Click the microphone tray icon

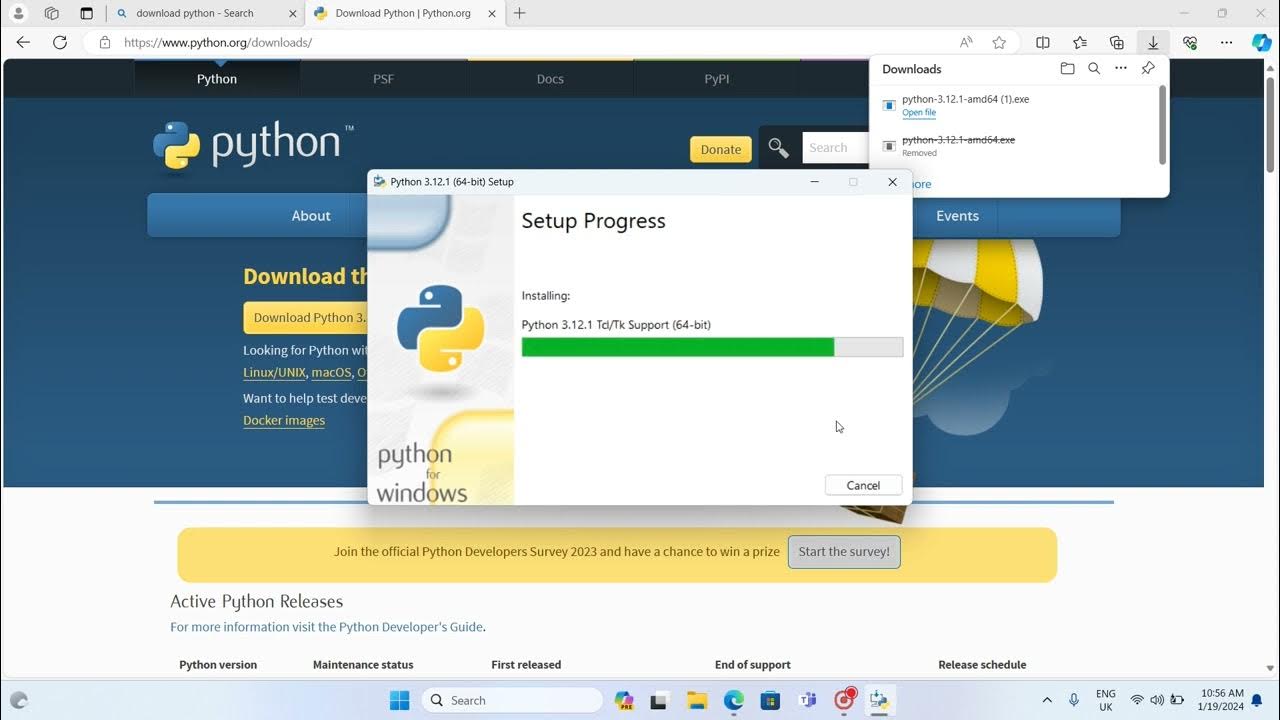[x=1074, y=700]
